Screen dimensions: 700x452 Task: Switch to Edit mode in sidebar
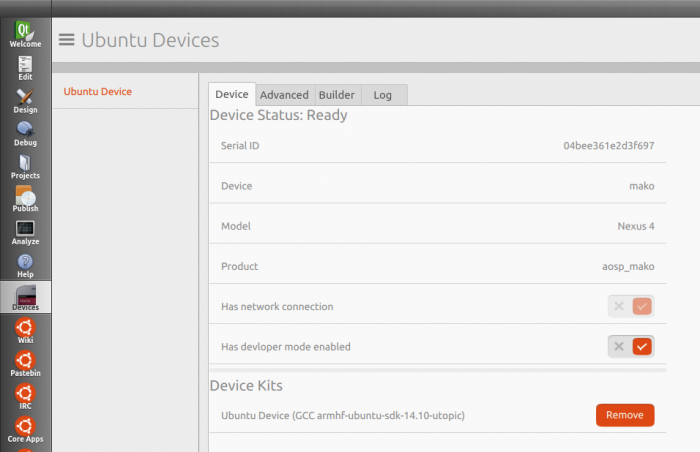pyautogui.click(x=25, y=68)
